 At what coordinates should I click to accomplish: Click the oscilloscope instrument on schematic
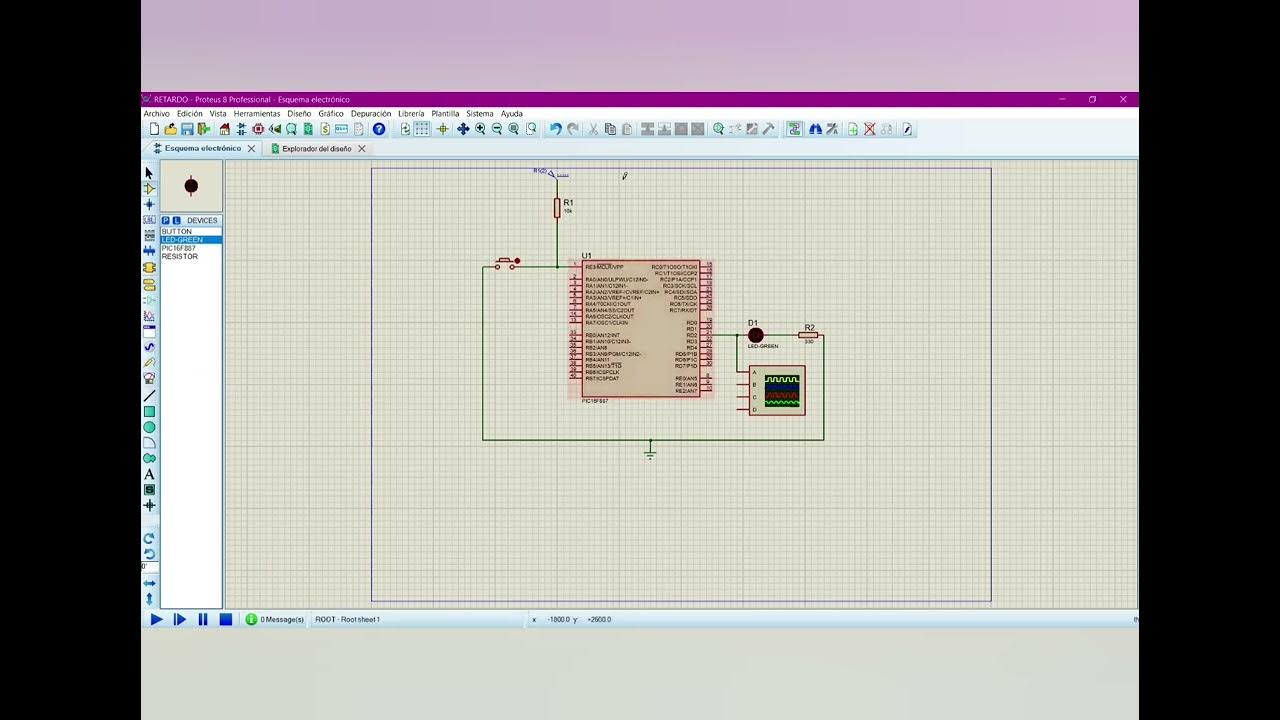point(777,390)
